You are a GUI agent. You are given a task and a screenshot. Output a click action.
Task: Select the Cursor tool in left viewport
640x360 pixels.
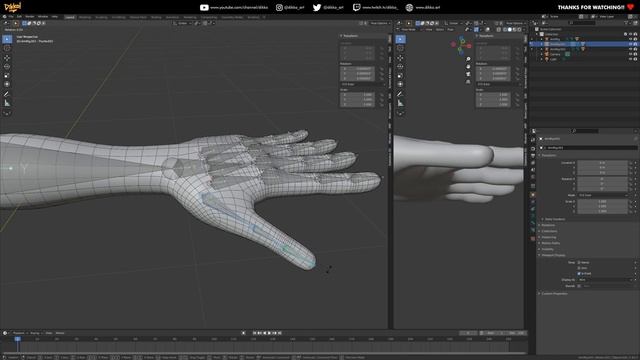(7, 48)
